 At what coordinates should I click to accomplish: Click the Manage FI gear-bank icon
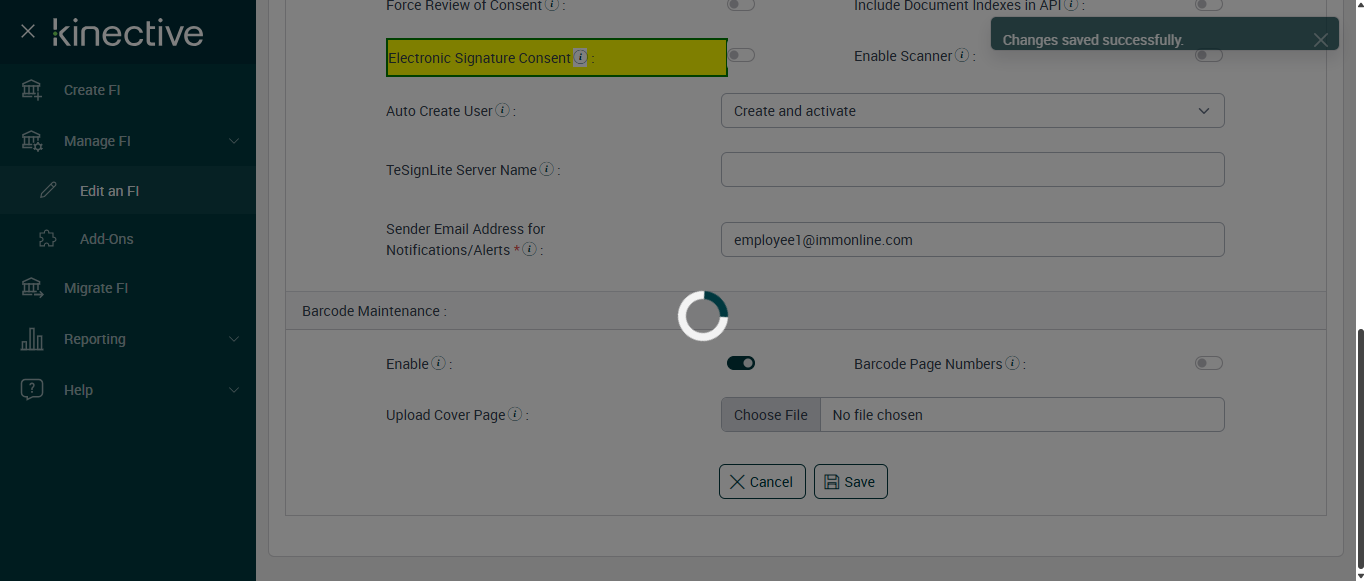tap(32, 141)
